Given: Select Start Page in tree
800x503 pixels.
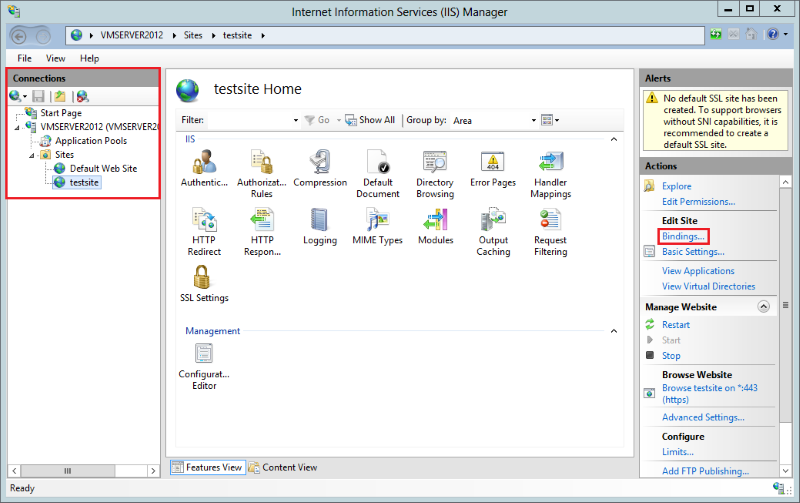Looking at the screenshot, I should click(61, 113).
